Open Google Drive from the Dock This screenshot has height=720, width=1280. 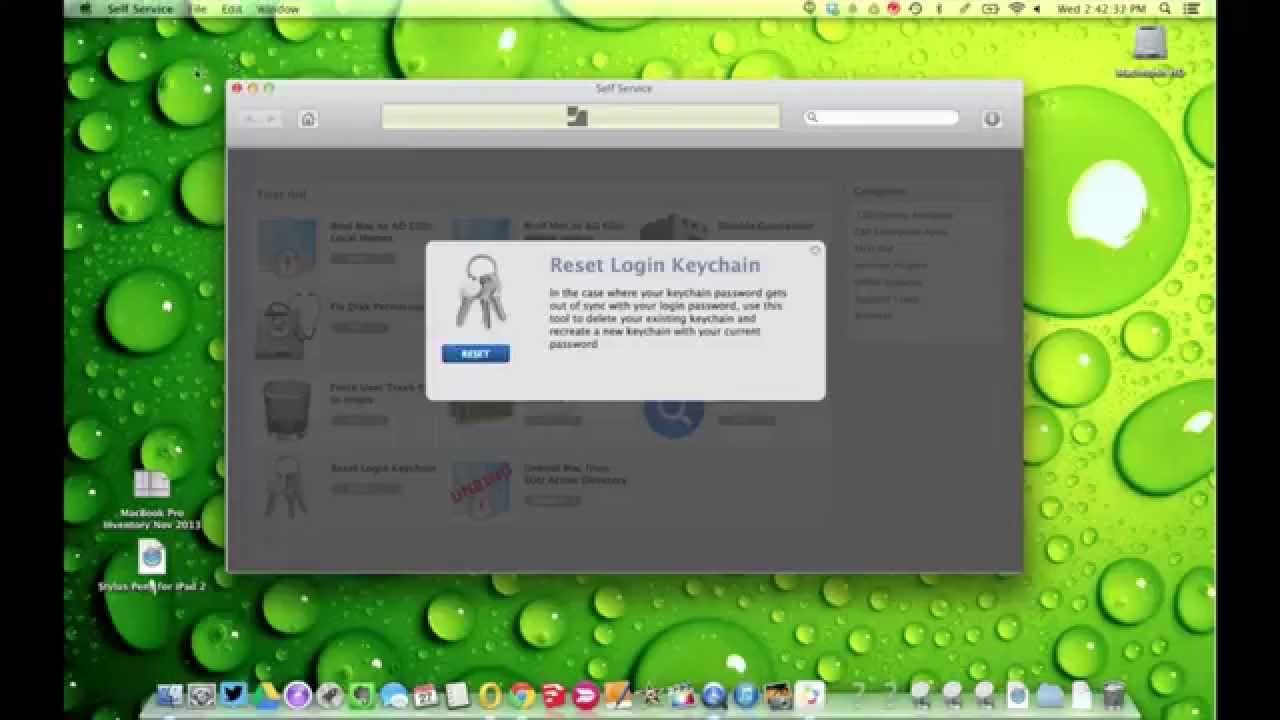click(265, 696)
